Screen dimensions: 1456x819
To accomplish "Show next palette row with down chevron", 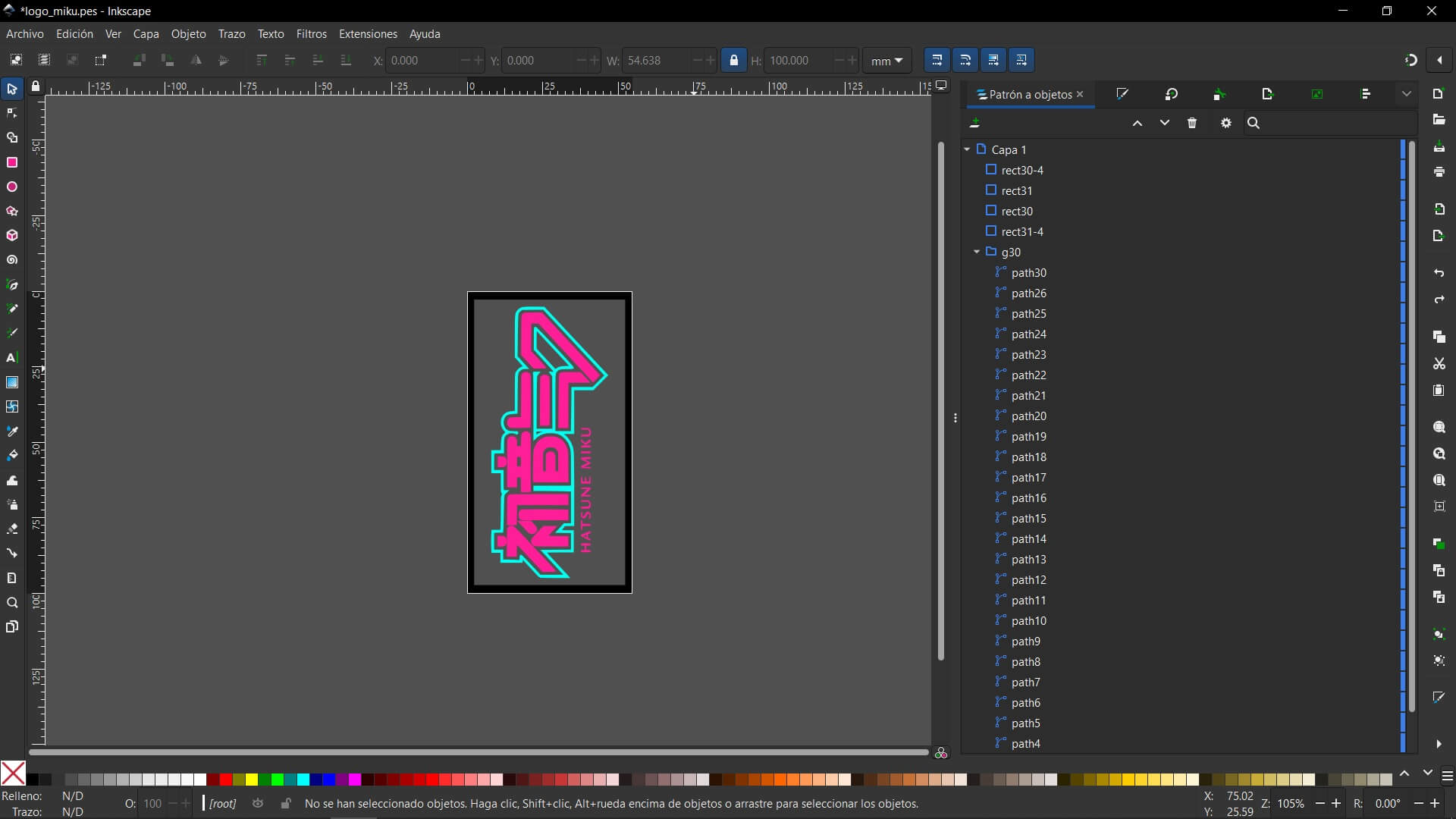I will (1428, 773).
